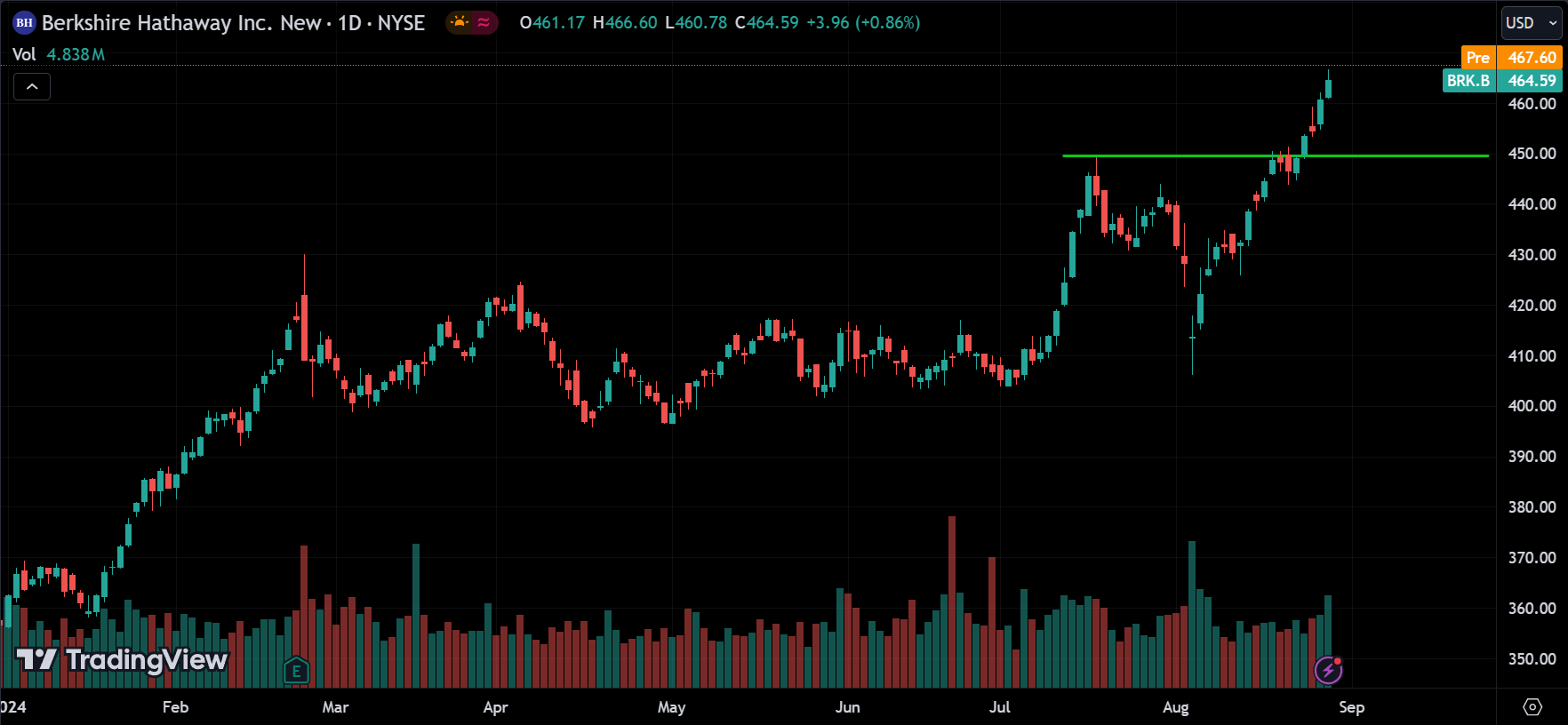Click the 450.00 price axis label
The image size is (1568, 725).
[1532, 154]
